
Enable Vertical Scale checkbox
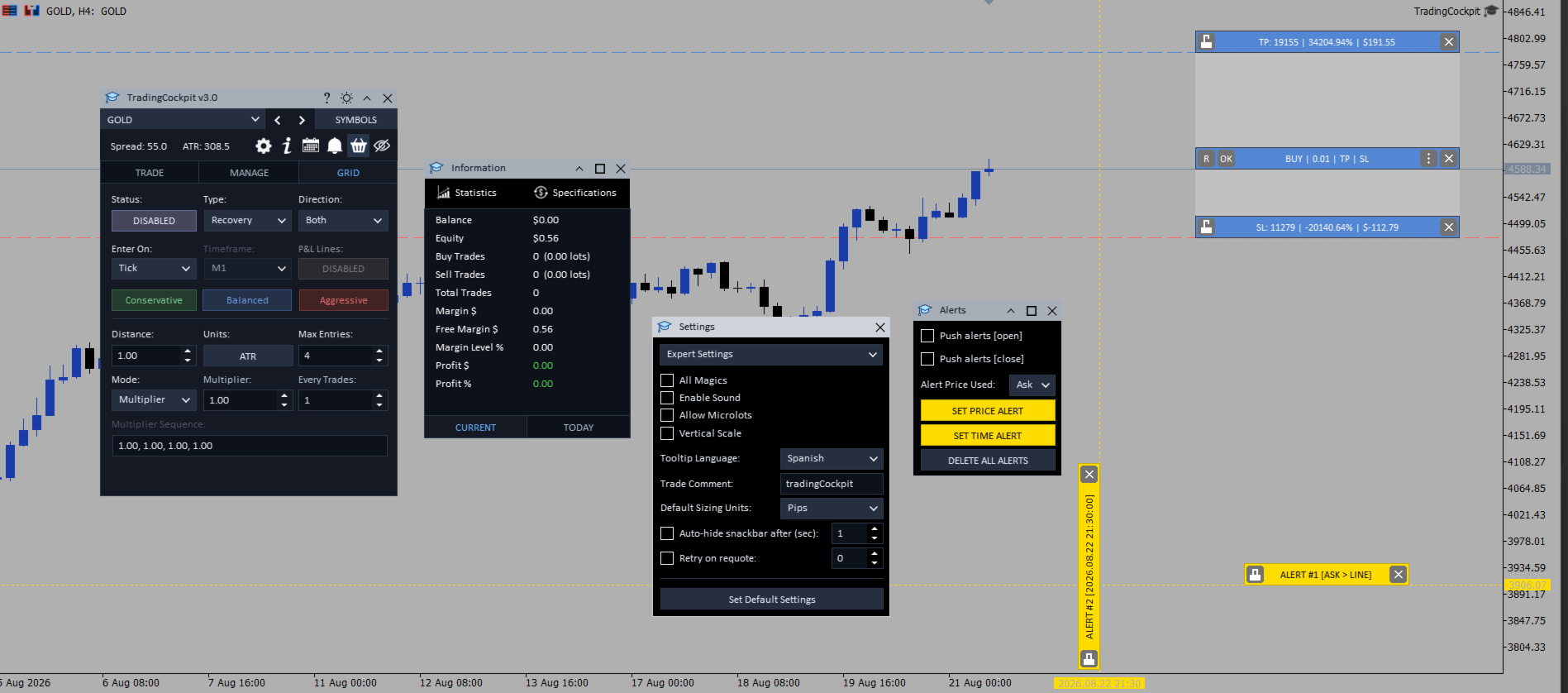coord(667,433)
